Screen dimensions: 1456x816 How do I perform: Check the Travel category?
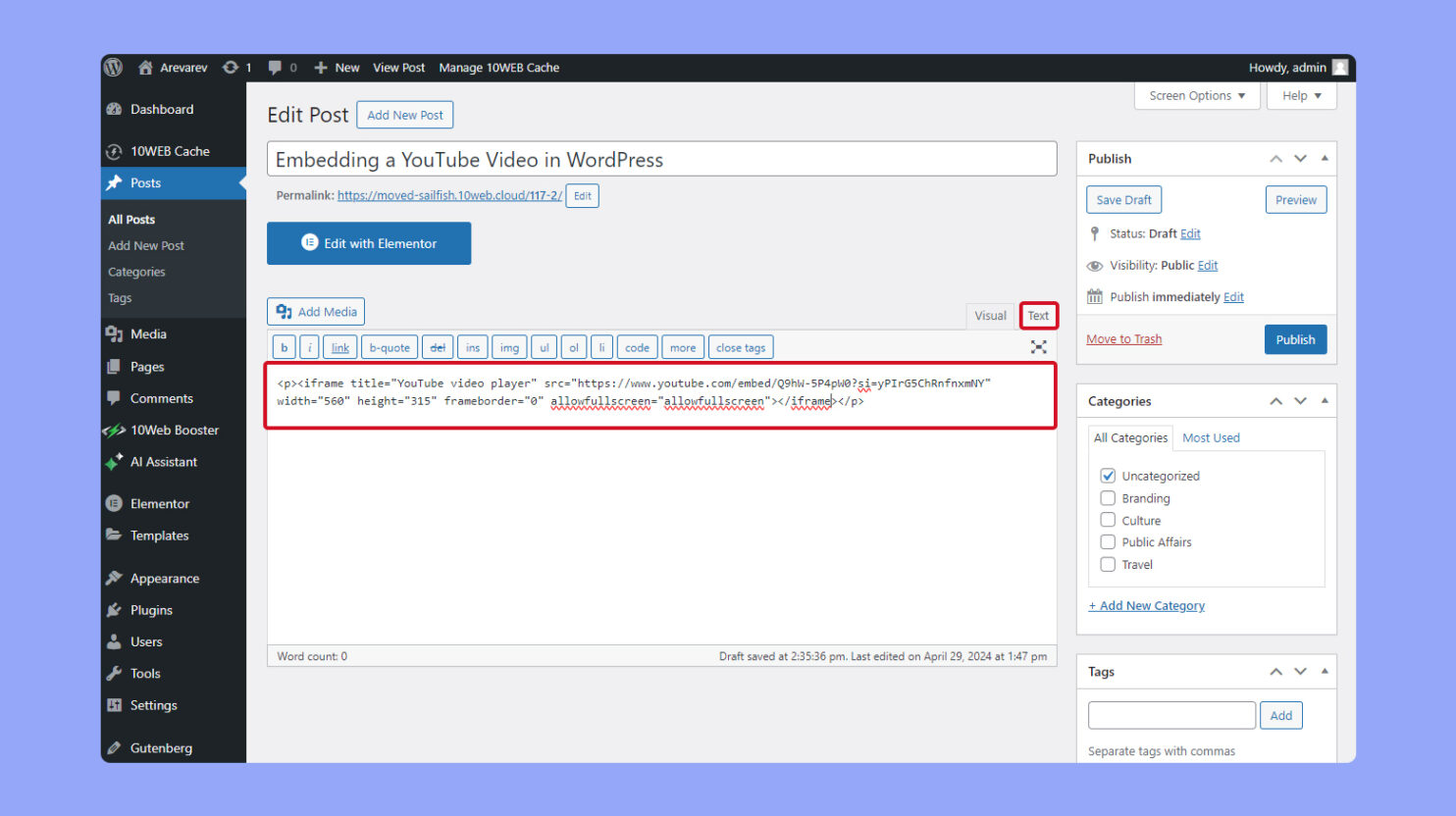point(1108,564)
